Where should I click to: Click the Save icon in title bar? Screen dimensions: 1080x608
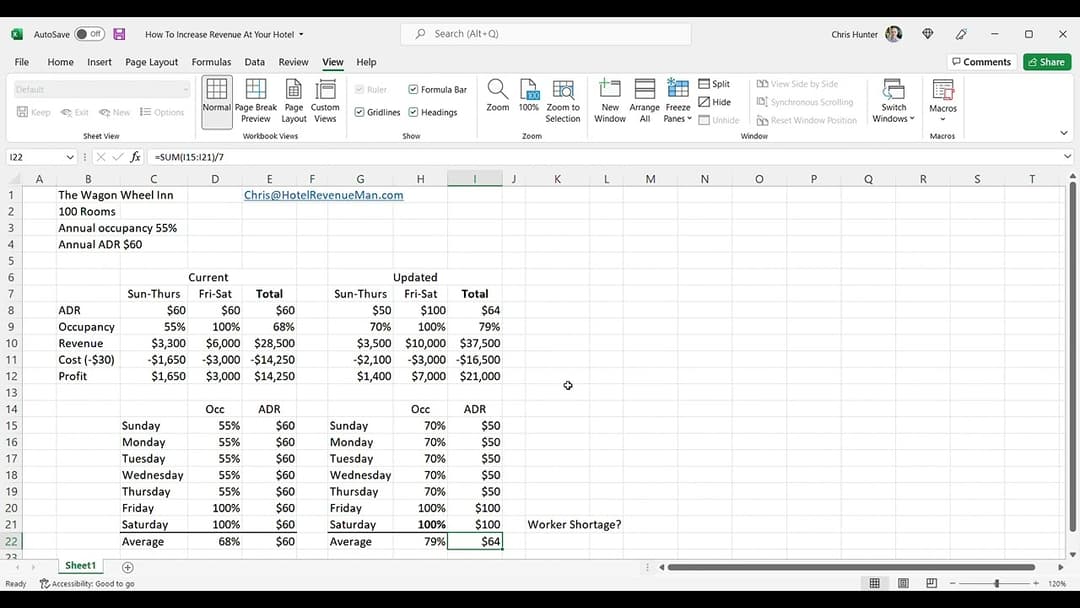click(119, 34)
